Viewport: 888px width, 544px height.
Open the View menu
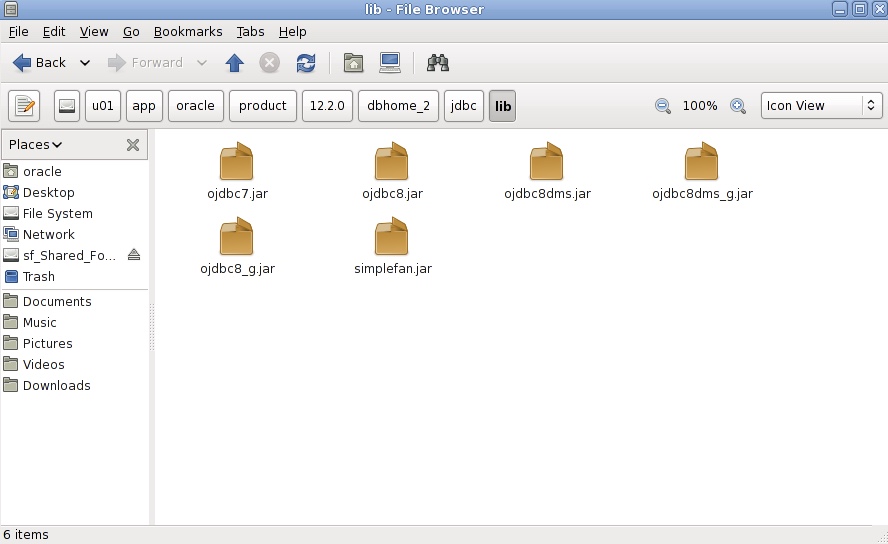pyautogui.click(x=94, y=32)
